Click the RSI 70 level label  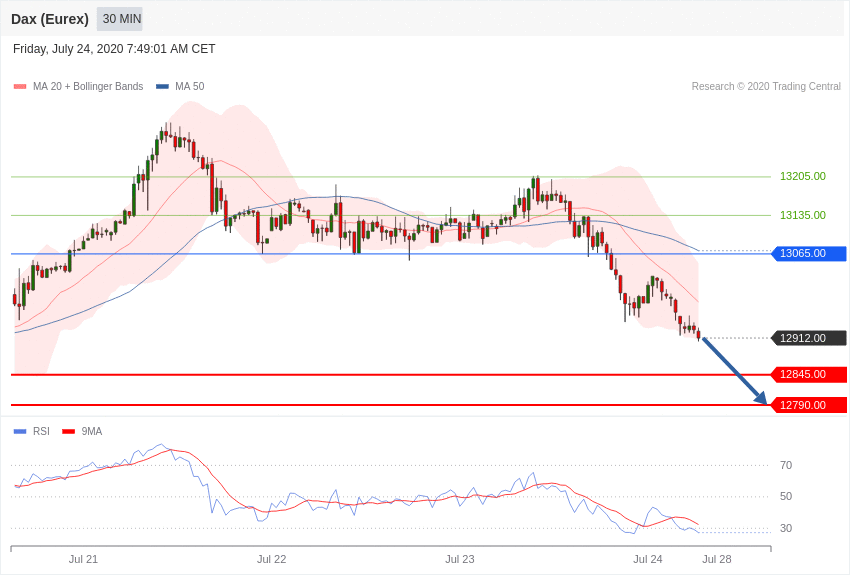point(786,465)
